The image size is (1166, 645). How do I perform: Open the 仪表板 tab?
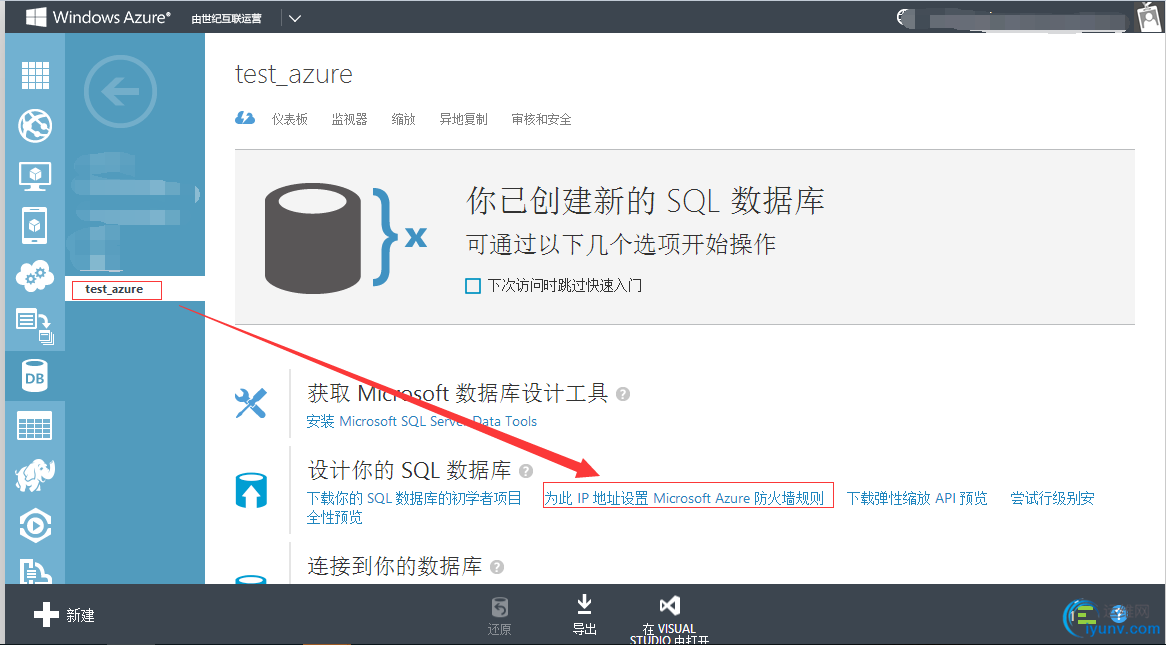pos(289,119)
